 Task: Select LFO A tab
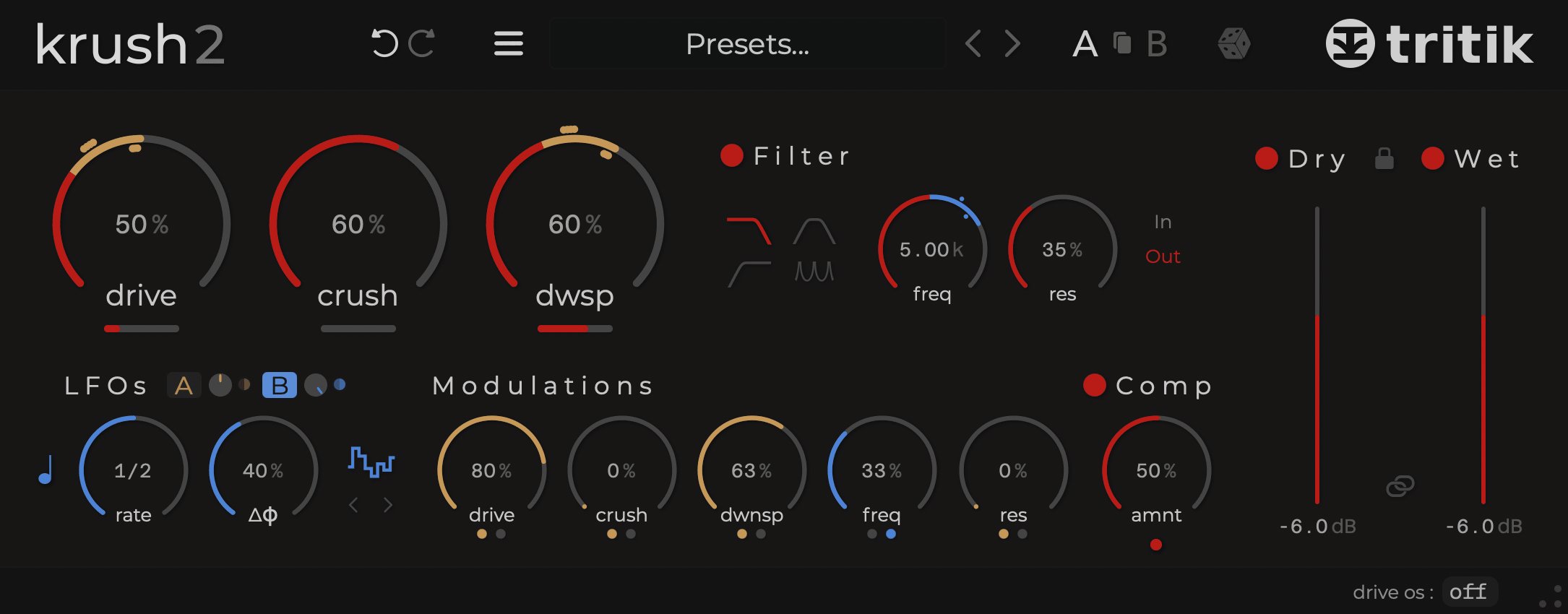[x=184, y=385]
